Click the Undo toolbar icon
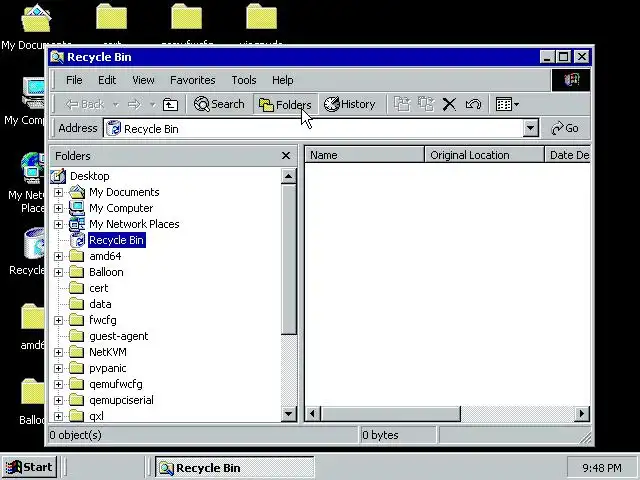The height and width of the screenshot is (480, 640). (x=473, y=104)
